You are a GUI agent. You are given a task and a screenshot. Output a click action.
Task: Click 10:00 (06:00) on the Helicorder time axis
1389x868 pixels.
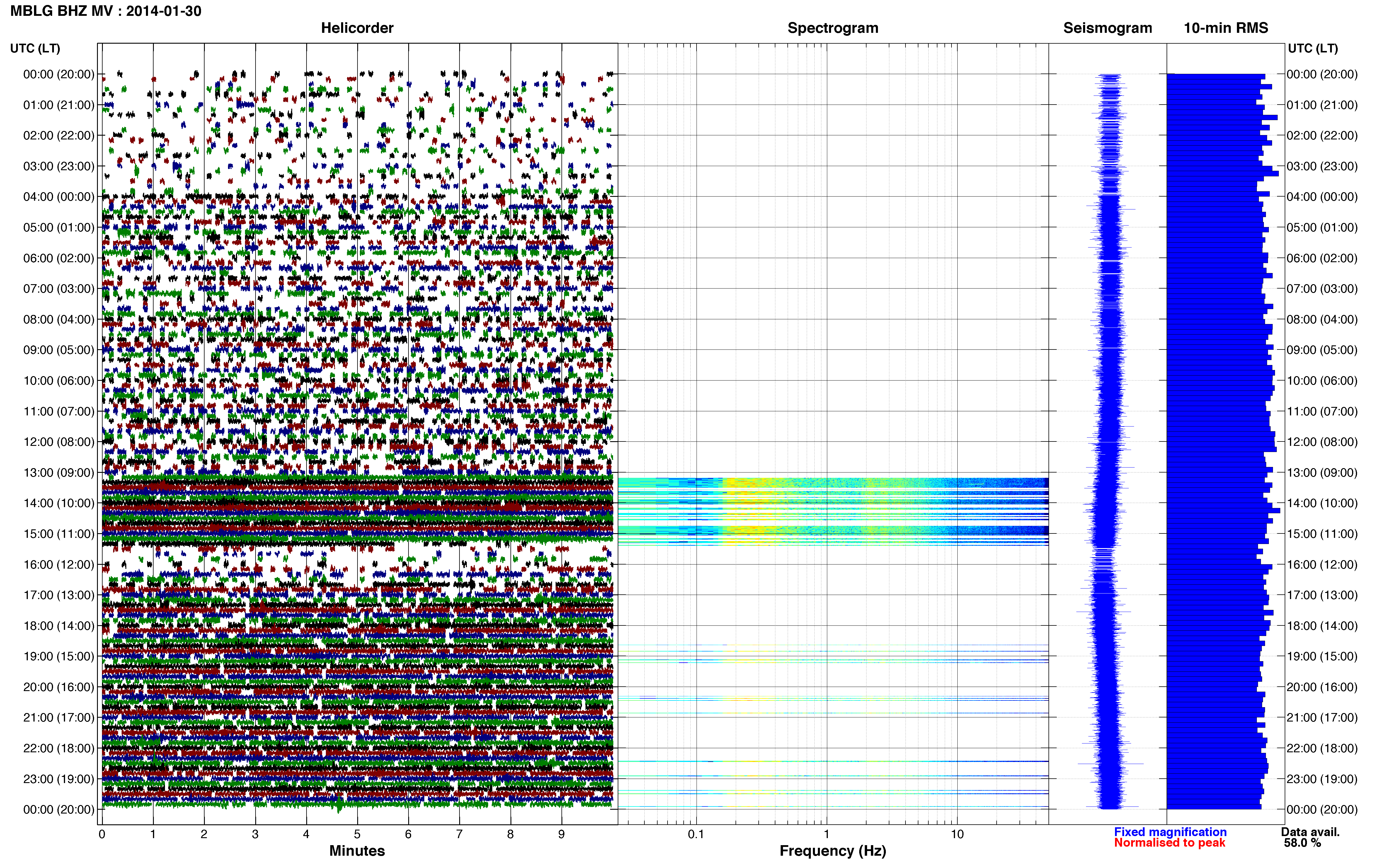(x=59, y=380)
